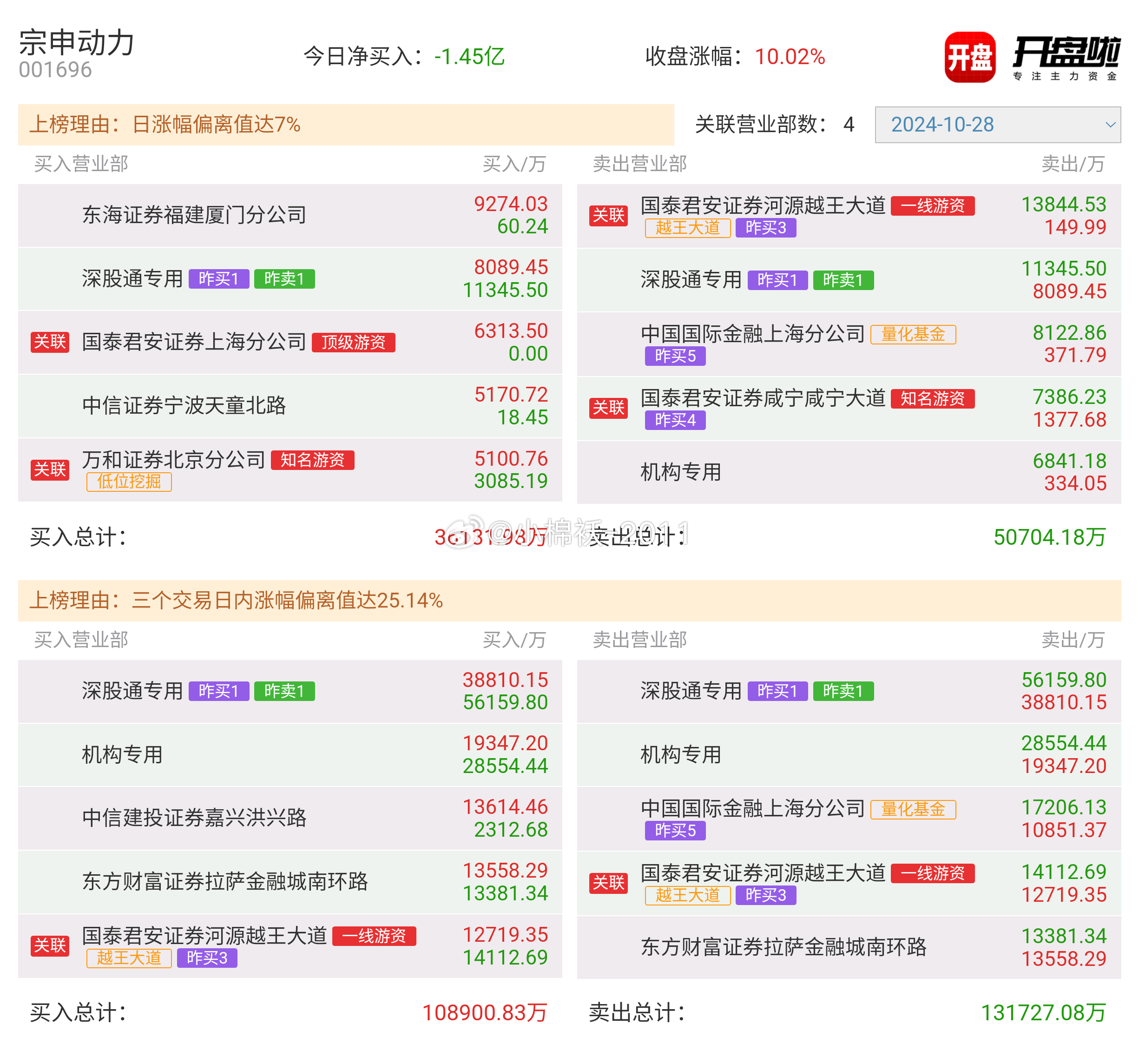Click the 昨买4 tag
This screenshot has height=1064, width=1139.
pos(676,421)
